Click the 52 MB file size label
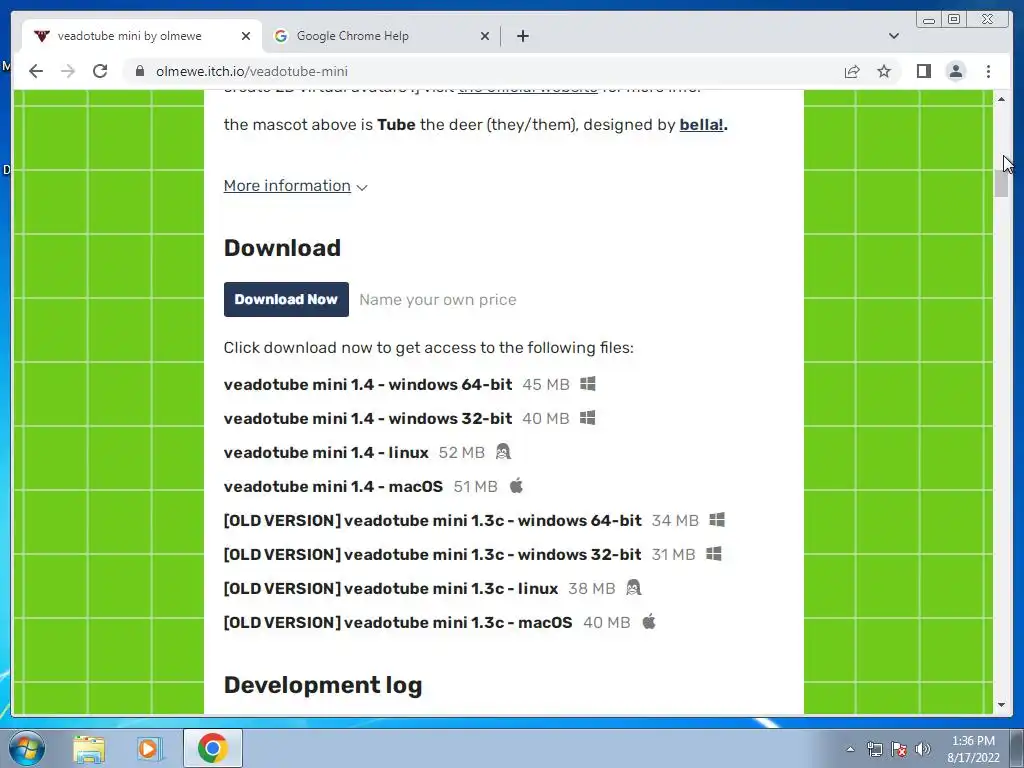This screenshot has height=768, width=1024. (x=462, y=453)
